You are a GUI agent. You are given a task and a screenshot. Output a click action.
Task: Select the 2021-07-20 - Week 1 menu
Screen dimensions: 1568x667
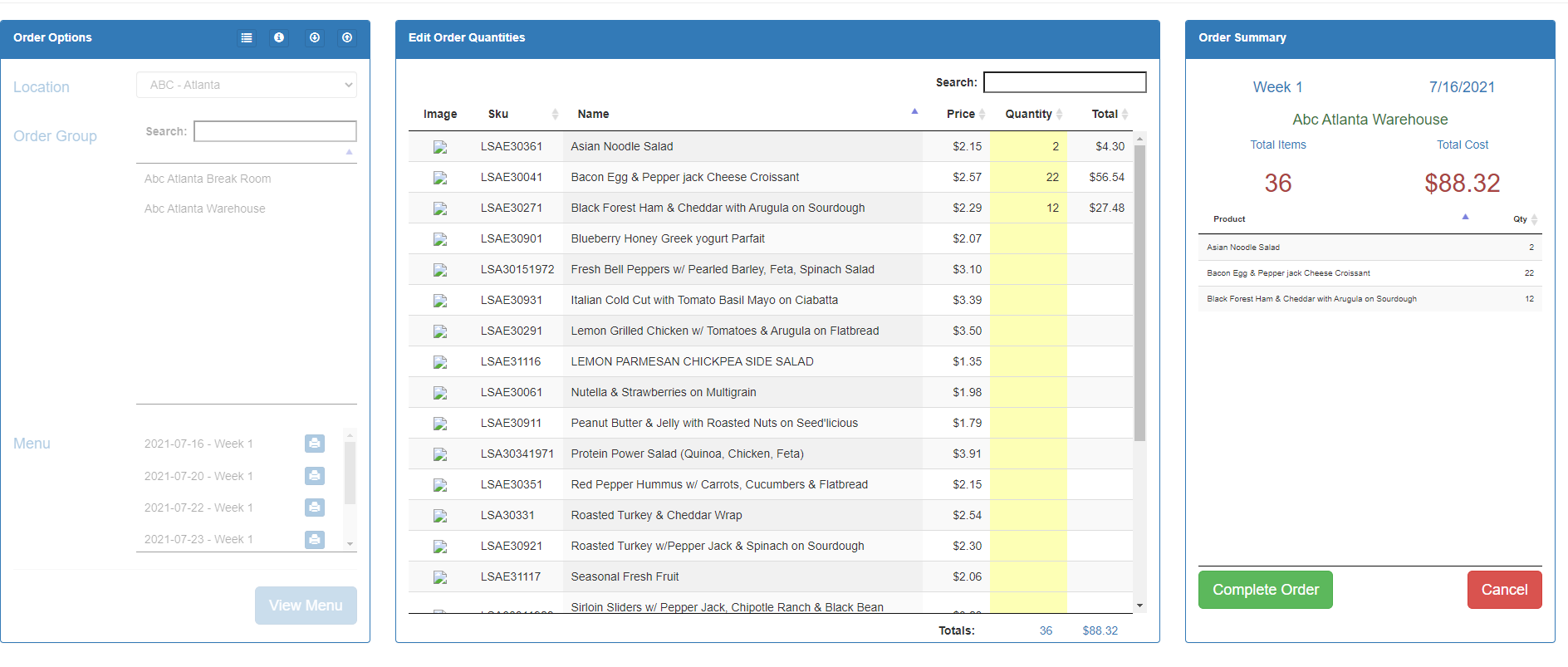point(198,476)
